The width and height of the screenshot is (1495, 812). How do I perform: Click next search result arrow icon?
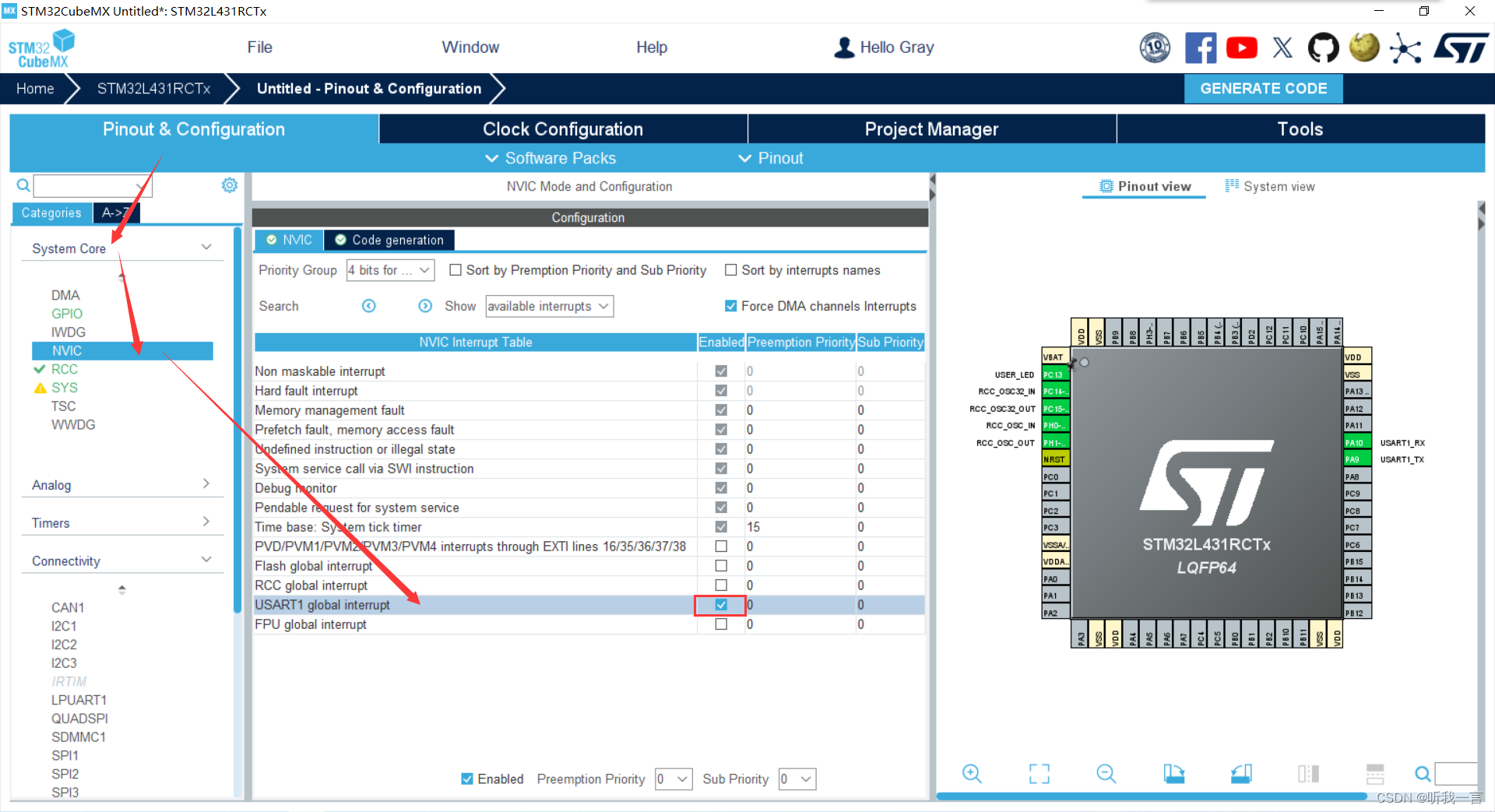coord(425,306)
